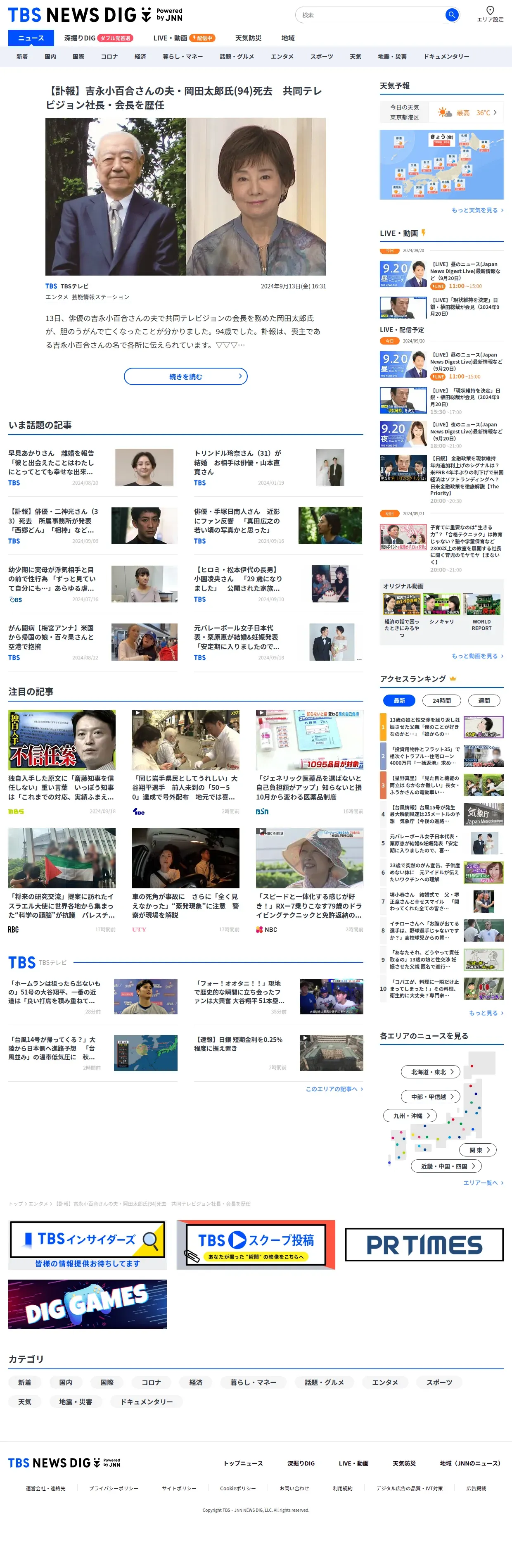
Task: Select the 週間 ranking filter
Action: [x=484, y=701]
